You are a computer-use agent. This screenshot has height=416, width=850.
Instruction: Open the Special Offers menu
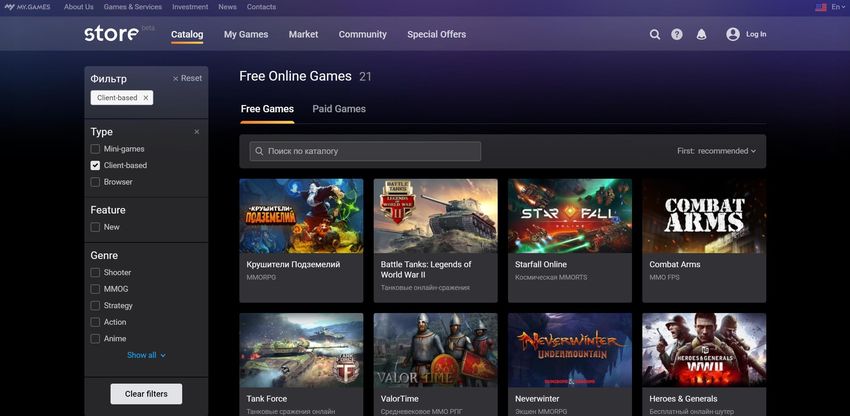pyautogui.click(x=436, y=34)
